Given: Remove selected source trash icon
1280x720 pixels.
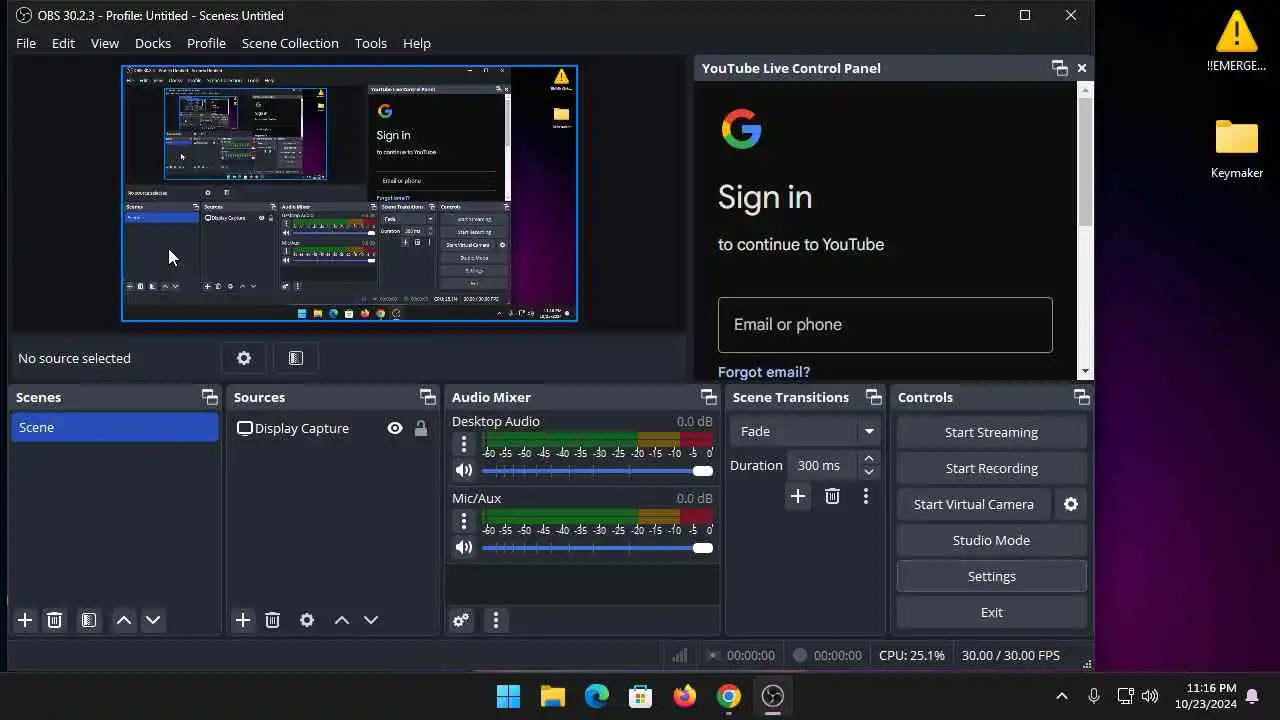Looking at the screenshot, I should (x=272, y=620).
